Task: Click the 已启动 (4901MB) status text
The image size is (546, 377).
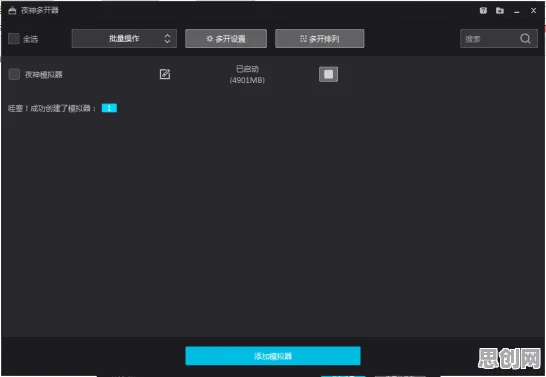Action: point(247,74)
